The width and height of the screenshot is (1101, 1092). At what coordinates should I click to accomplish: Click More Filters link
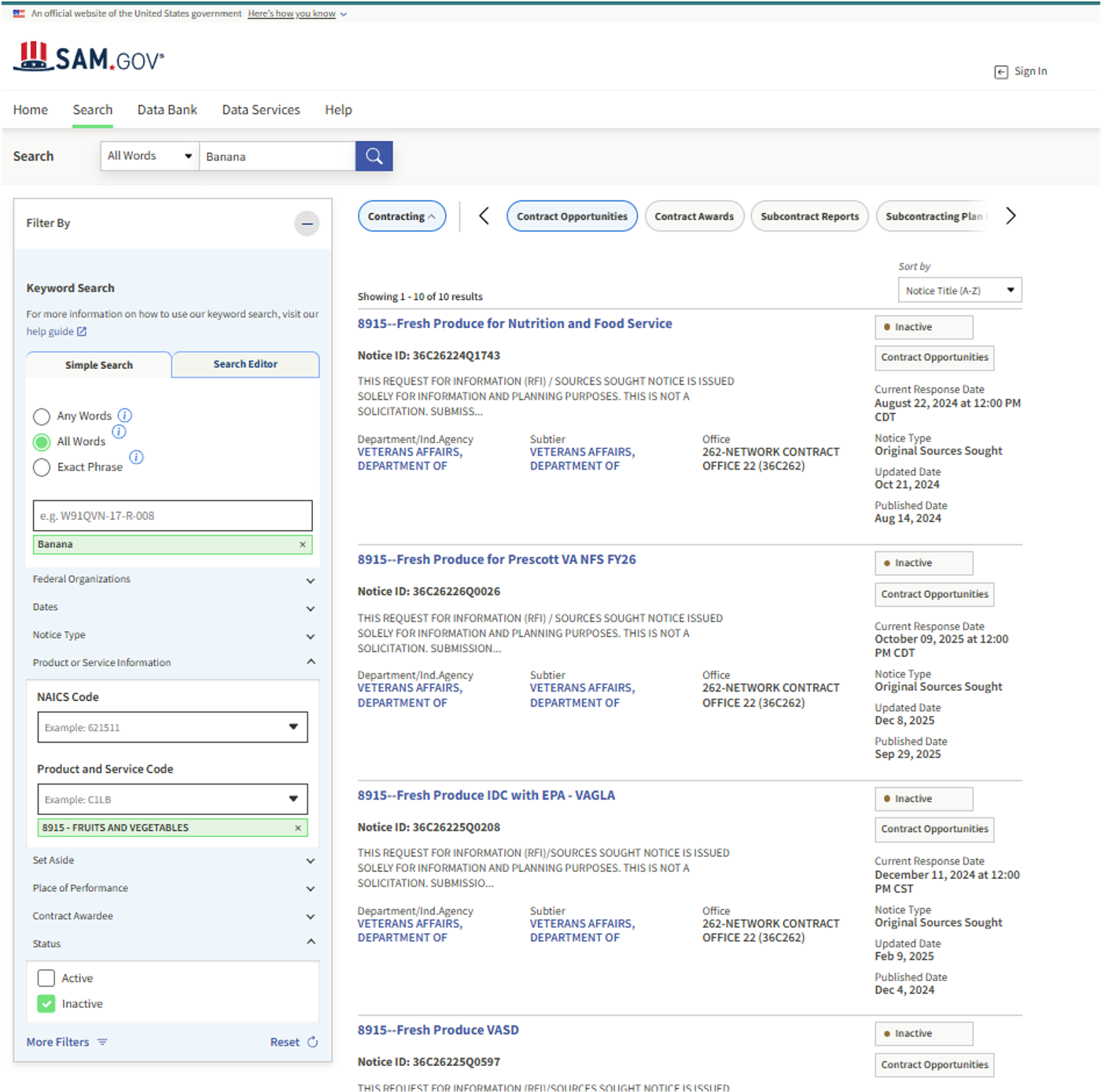tap(57, 1042)
